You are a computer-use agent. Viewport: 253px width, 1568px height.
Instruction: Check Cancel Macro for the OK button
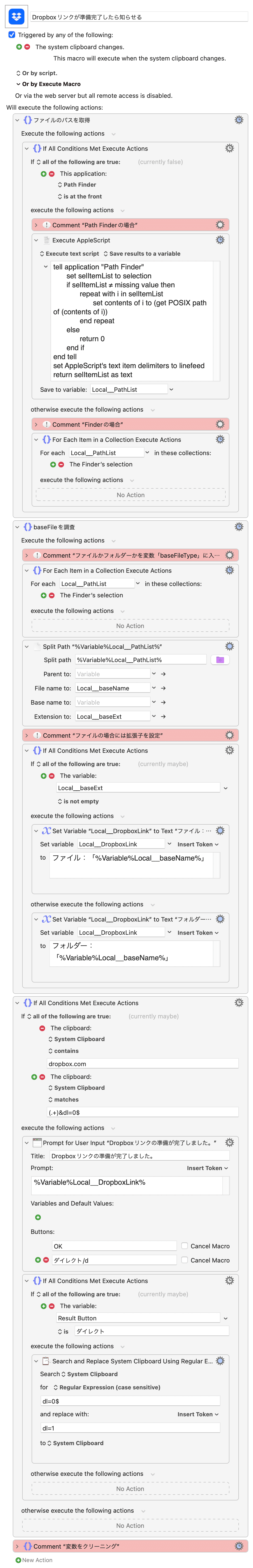184,1246
